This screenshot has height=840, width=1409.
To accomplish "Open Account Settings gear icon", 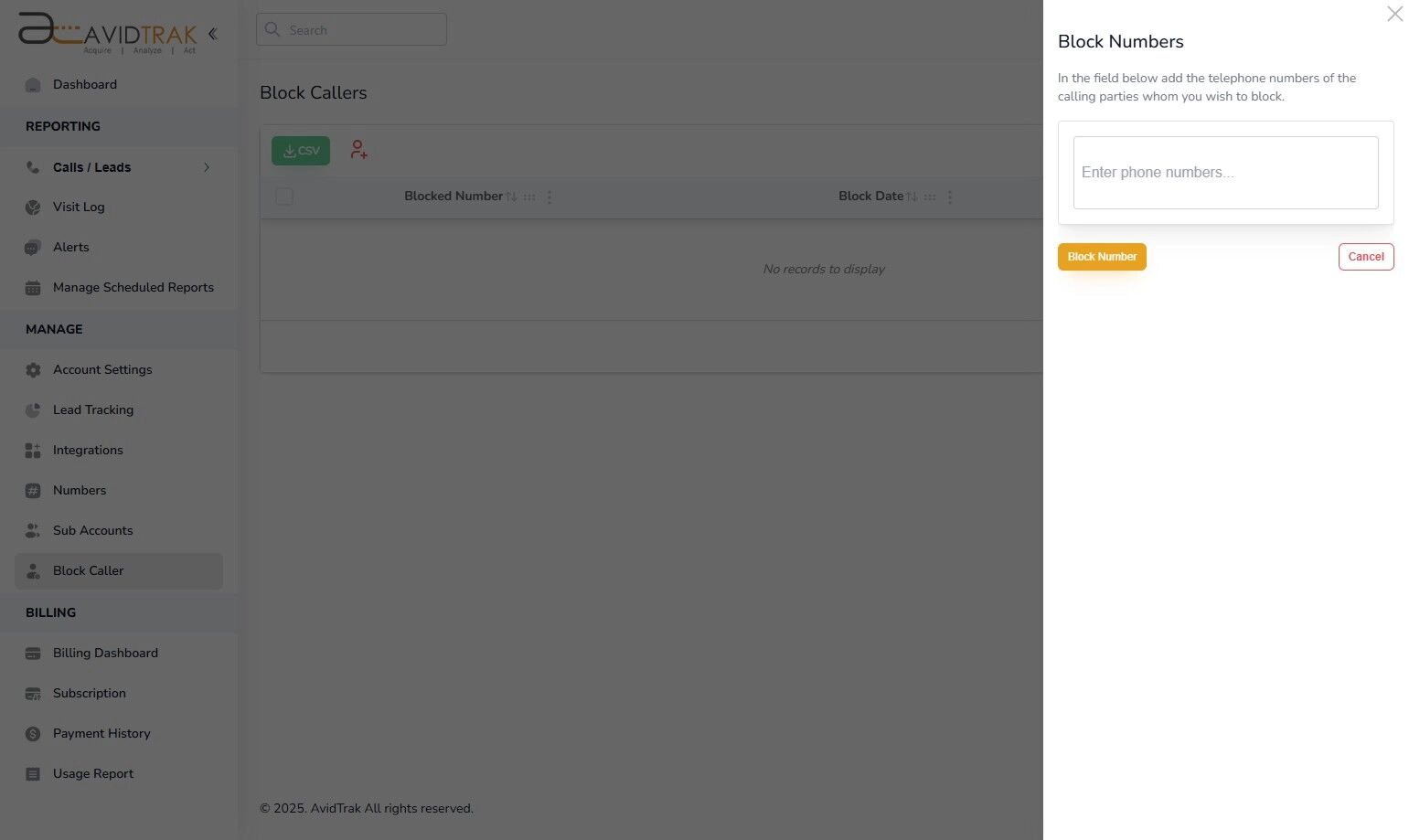I will [33, 370].
